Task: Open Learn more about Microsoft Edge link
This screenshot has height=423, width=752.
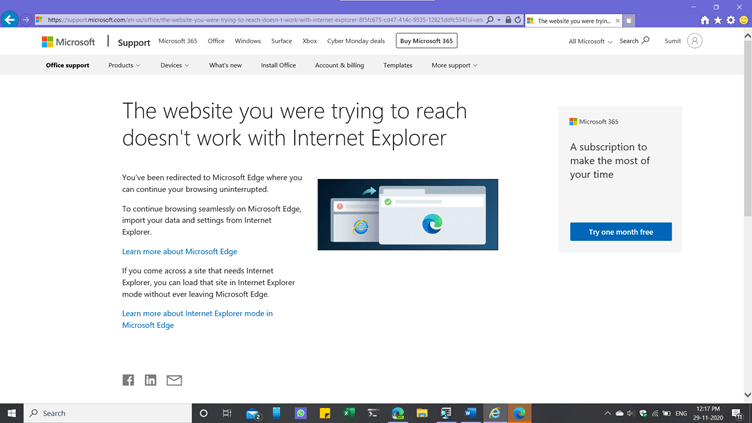Action: coord(179,251)
